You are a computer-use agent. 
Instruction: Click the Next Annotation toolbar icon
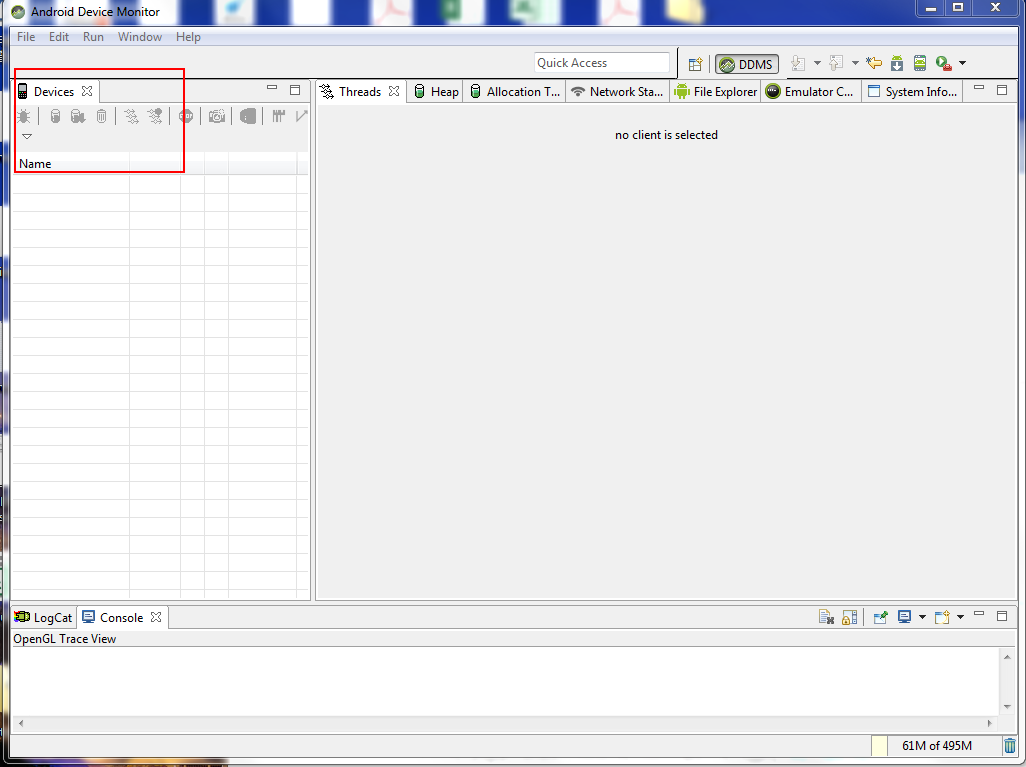coord(798,63)
